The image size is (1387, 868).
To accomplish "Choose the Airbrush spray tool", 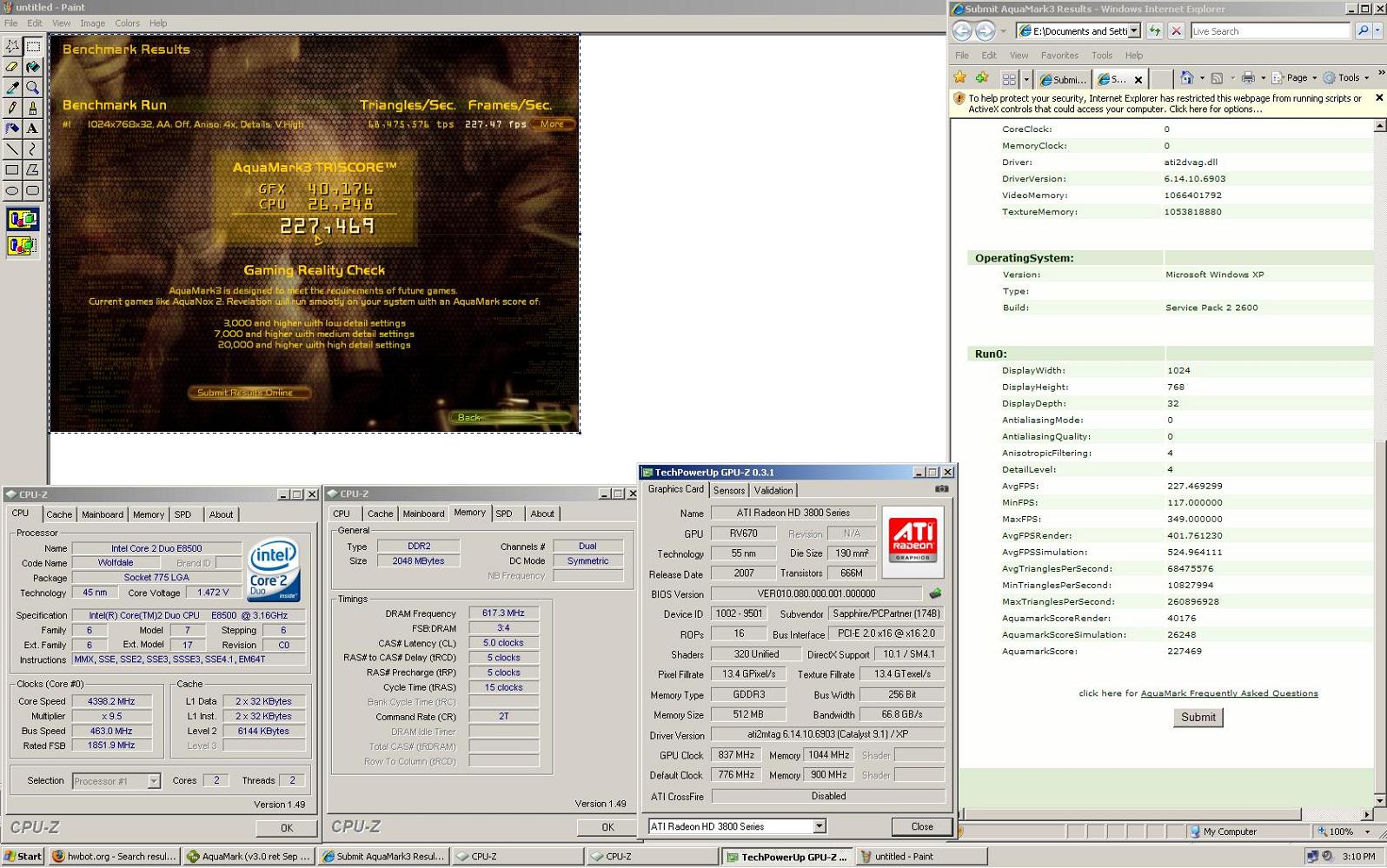I will (x=12, y=129).
